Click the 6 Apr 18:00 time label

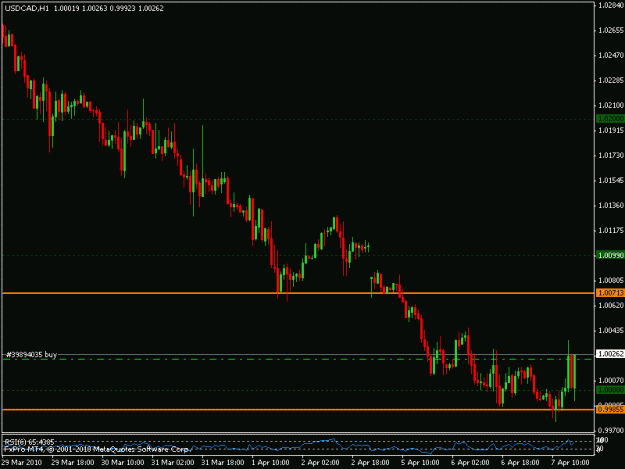point(520,463)
